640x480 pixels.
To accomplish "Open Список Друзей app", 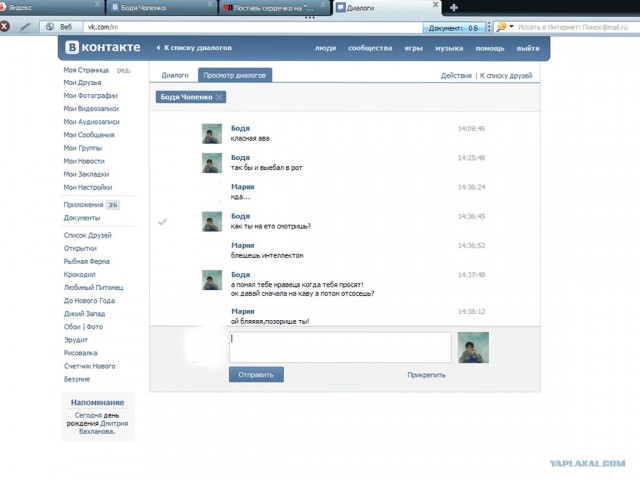I will pyautogui.click(x=87, y=235).
